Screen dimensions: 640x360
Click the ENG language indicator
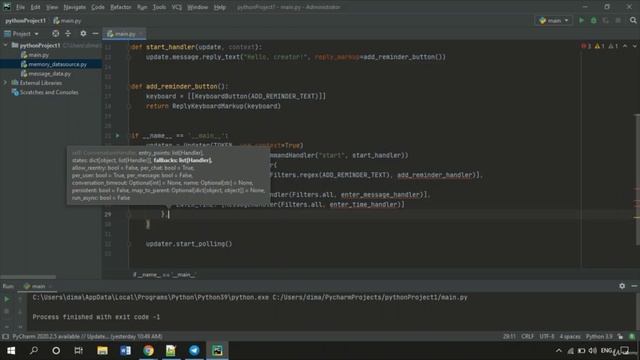(x=606, y=351)
